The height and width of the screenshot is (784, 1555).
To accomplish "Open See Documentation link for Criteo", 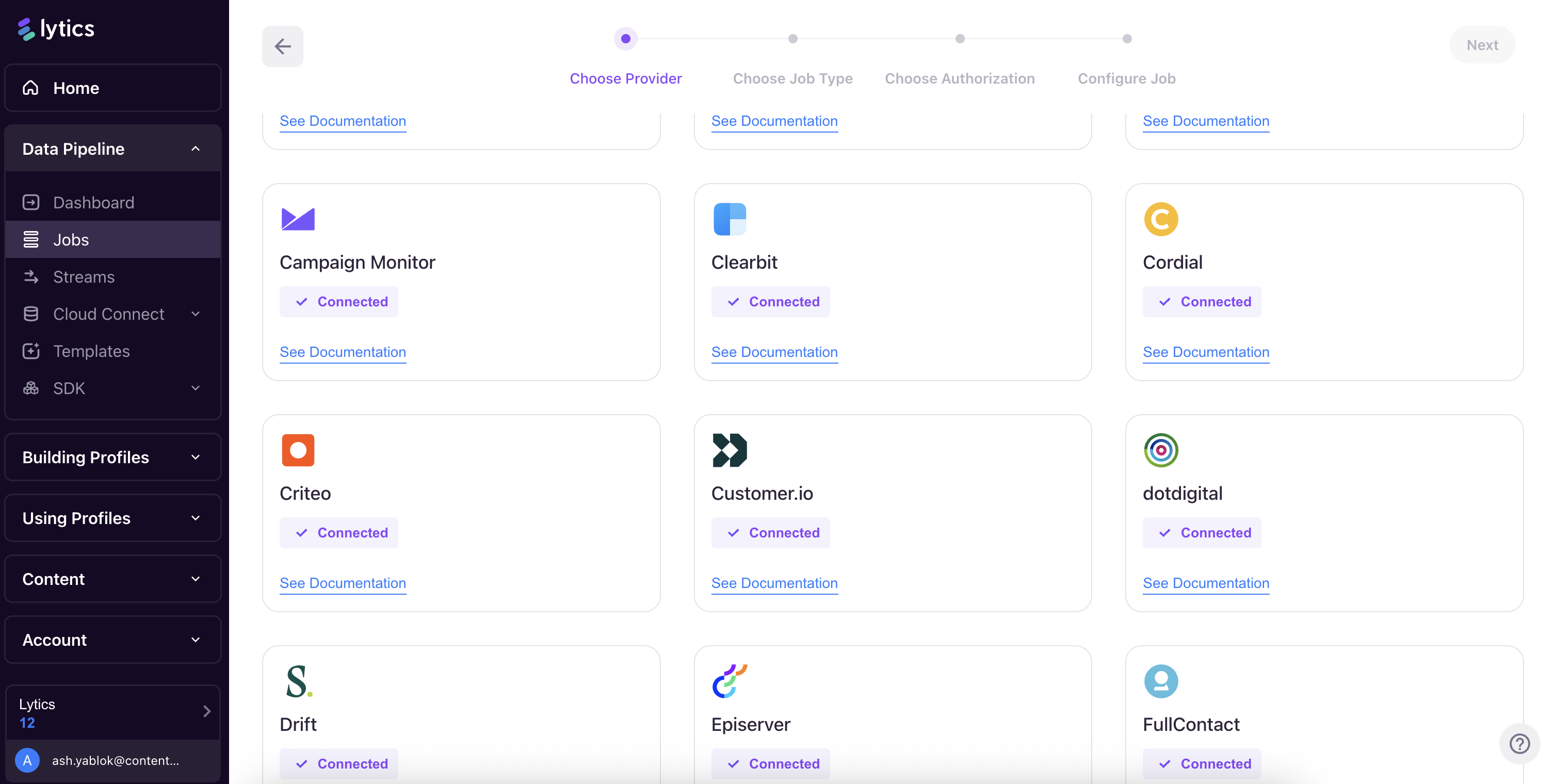I will click(x=342, y=582).
